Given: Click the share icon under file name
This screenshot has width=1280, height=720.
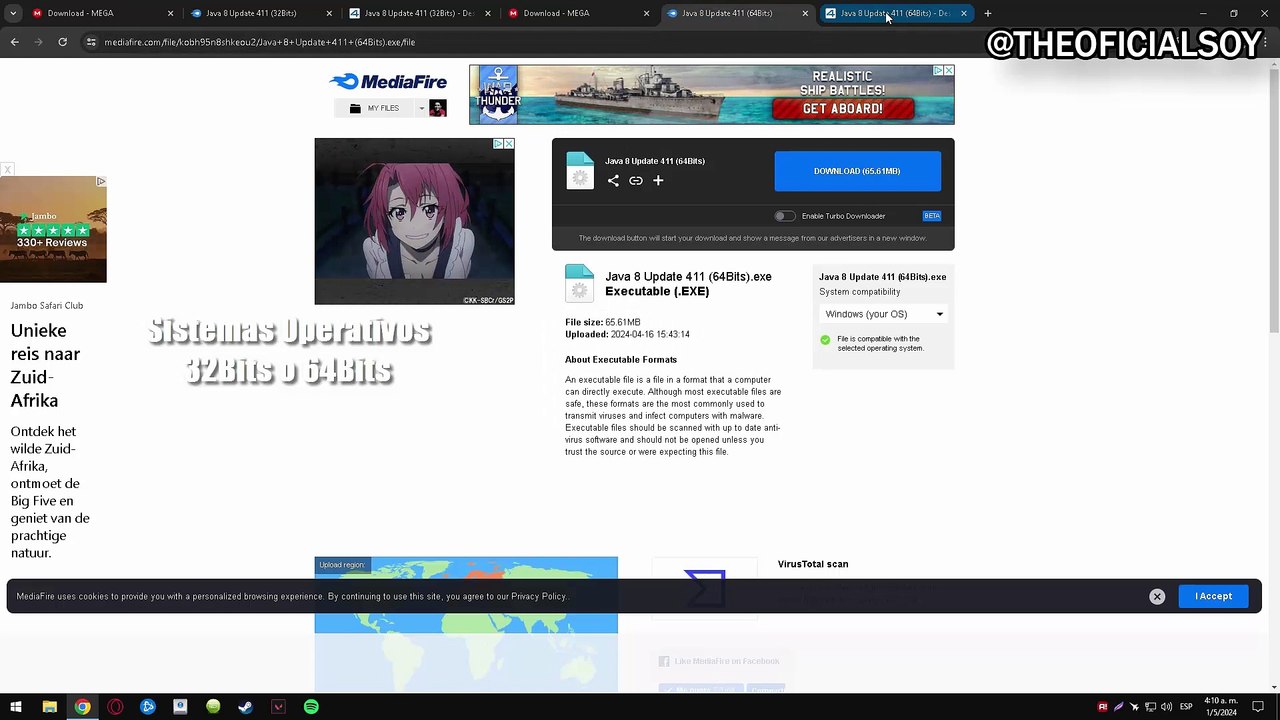Looking at the screenshot, I should [613, 181].
